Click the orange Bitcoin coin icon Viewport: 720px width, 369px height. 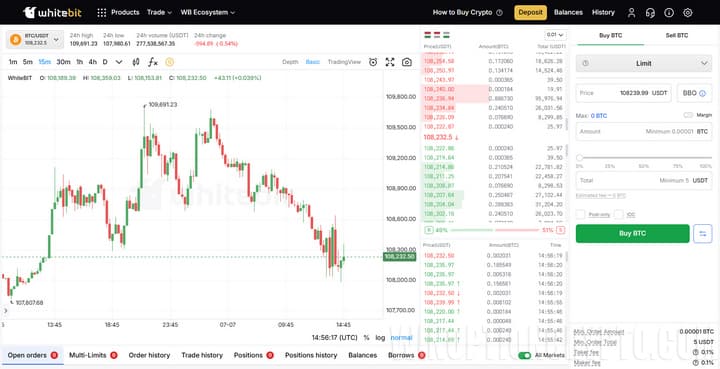point(16,39)
